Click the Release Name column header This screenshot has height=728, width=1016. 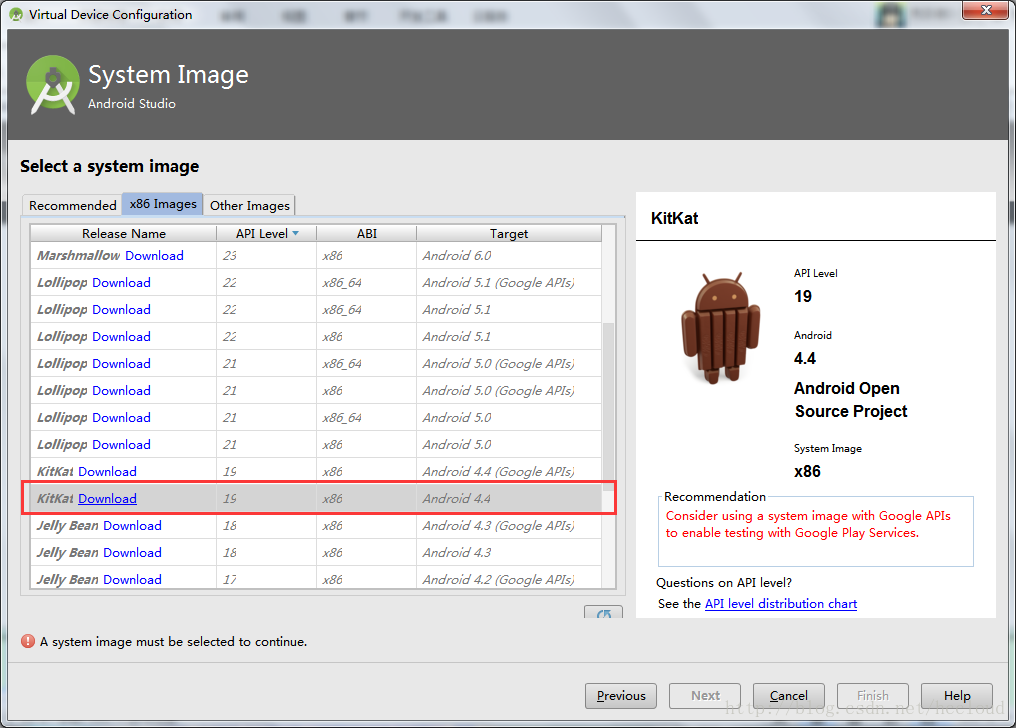[124, 233]
